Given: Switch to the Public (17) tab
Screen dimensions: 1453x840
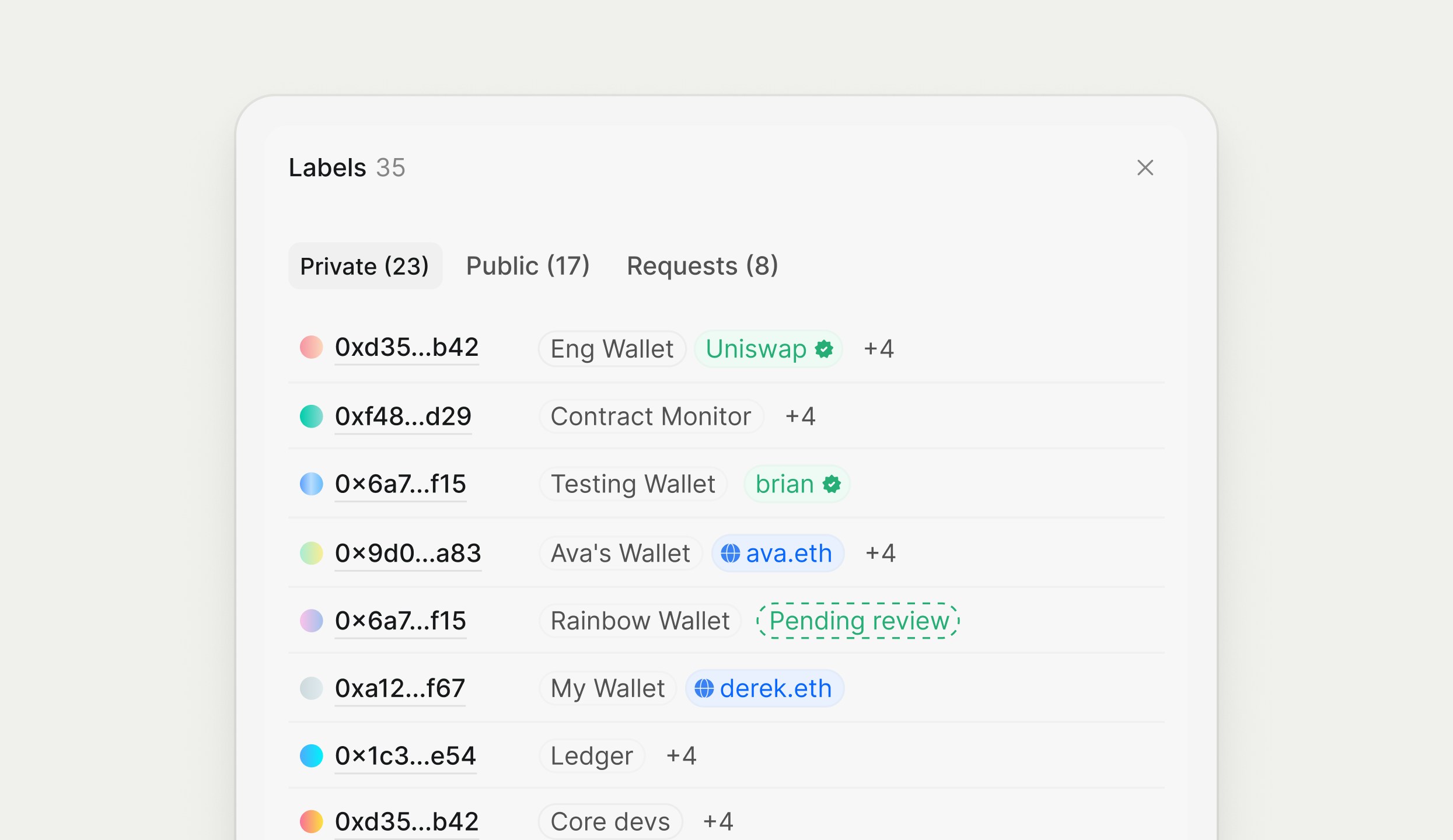Looking at the screenshot, I should [x=528, y=267].
